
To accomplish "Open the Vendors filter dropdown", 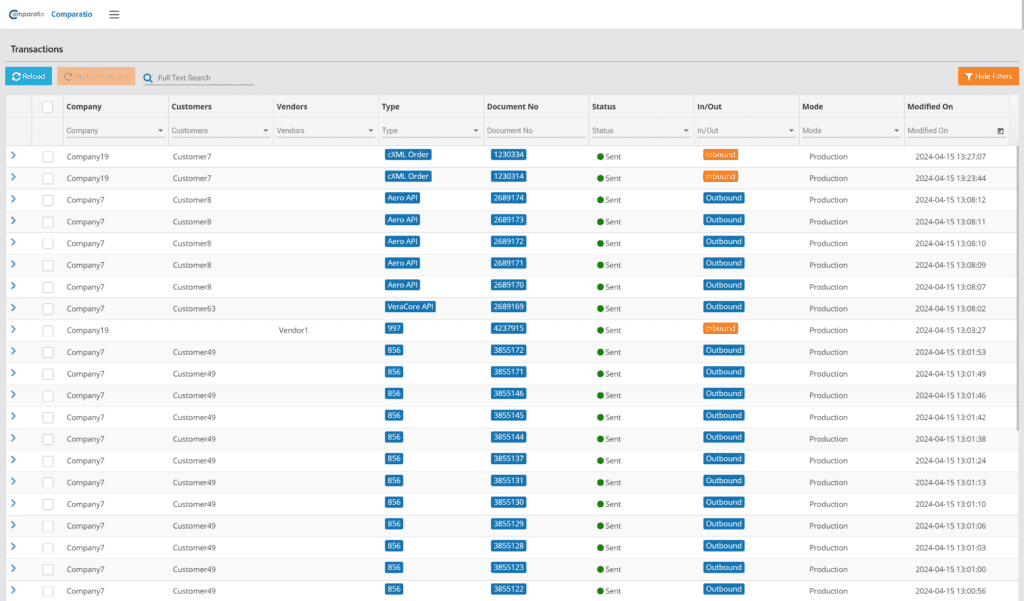I will pyautogui.click(x=370, y=131).
